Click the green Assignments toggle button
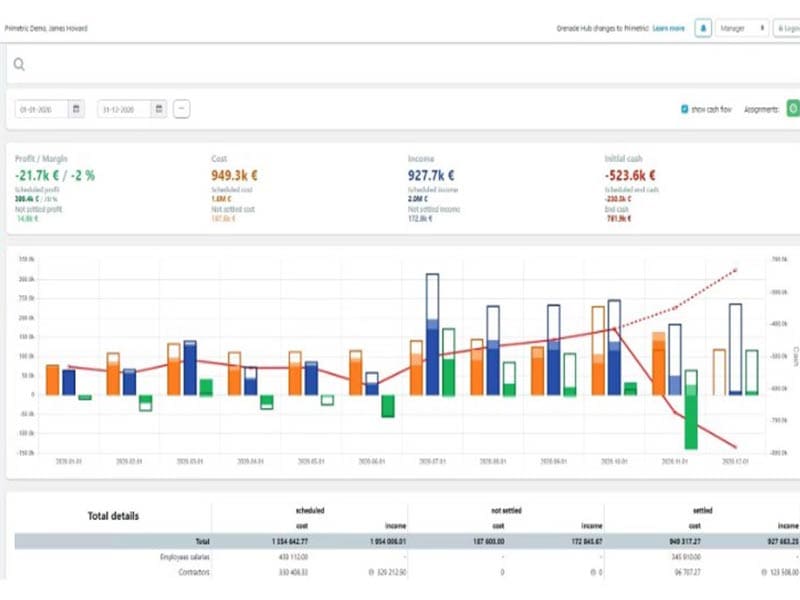The image size is (800, 600). pyautogui.click(x=793, y=109)
